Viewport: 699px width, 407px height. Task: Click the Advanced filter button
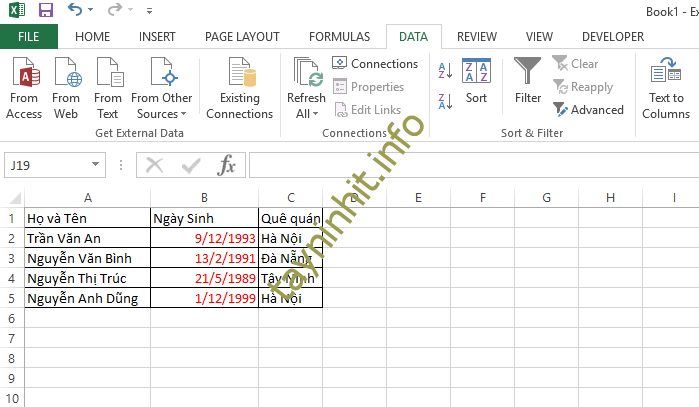588,110
